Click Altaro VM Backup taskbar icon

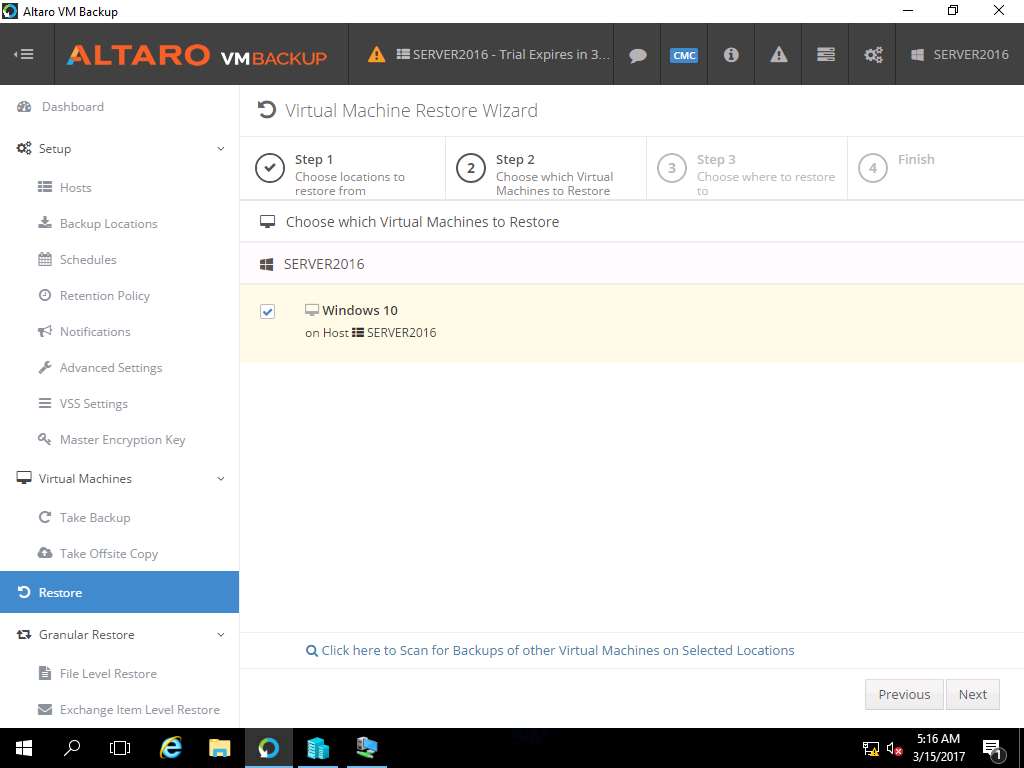point(268,748)
